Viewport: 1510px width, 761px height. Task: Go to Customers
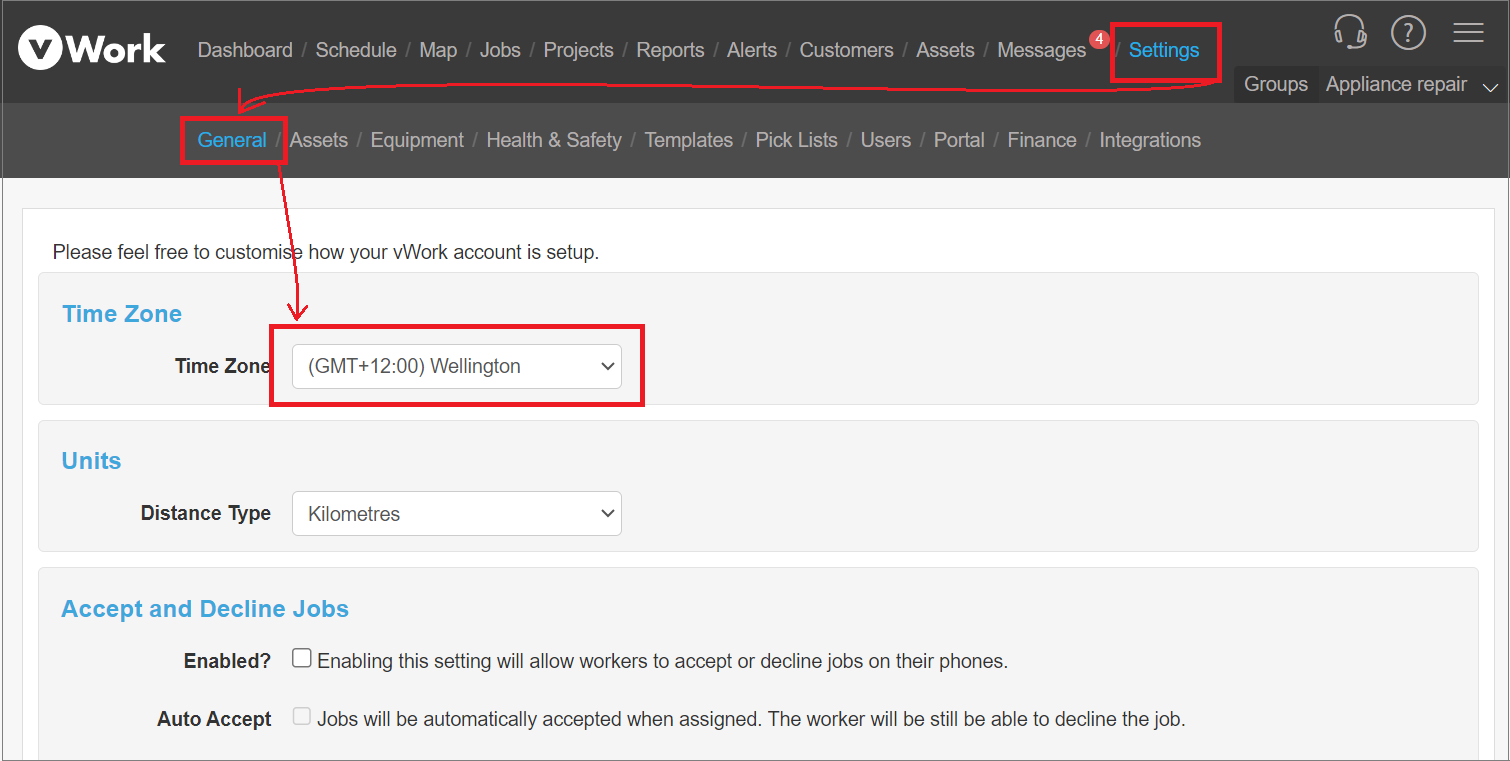(x=846, y=50)
